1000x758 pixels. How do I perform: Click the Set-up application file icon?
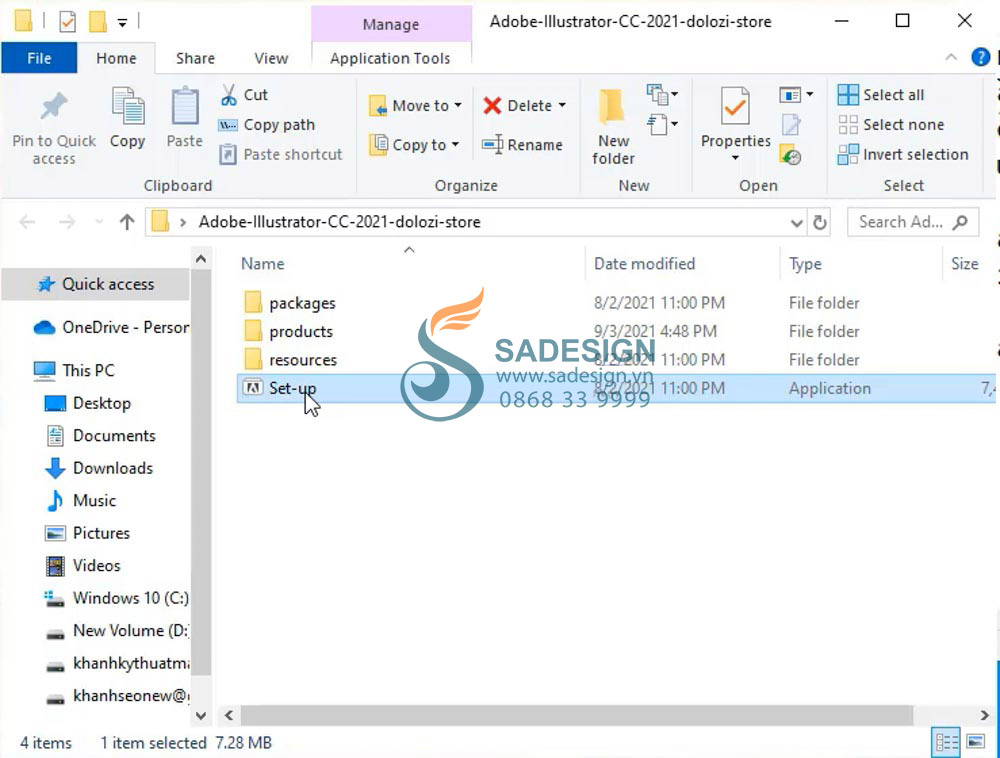[x=253, y=388]
